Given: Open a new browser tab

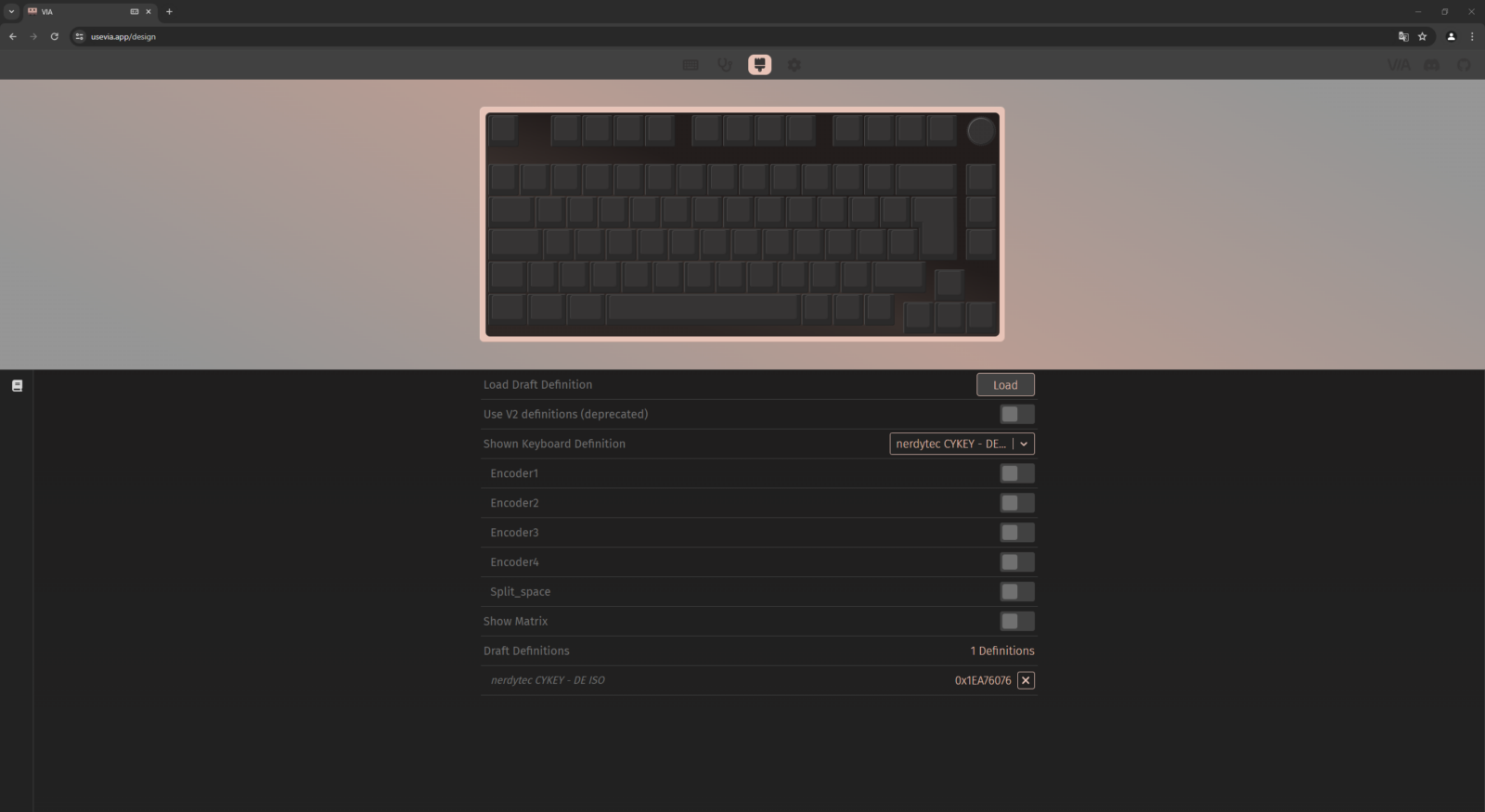Looking at the screenshot, I should coord(169,11).
